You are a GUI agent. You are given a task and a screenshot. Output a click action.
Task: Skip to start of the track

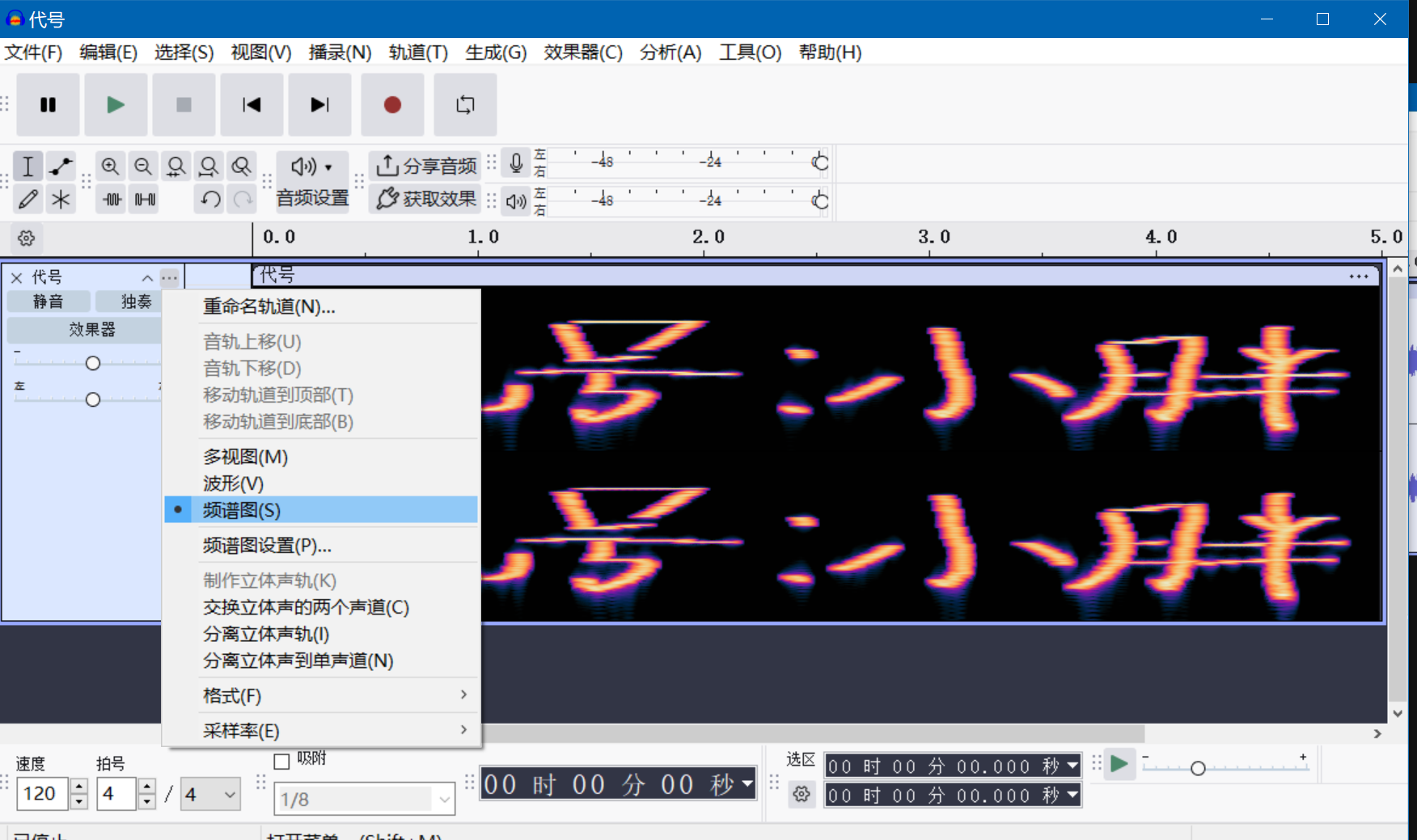(x=252, y=105)
